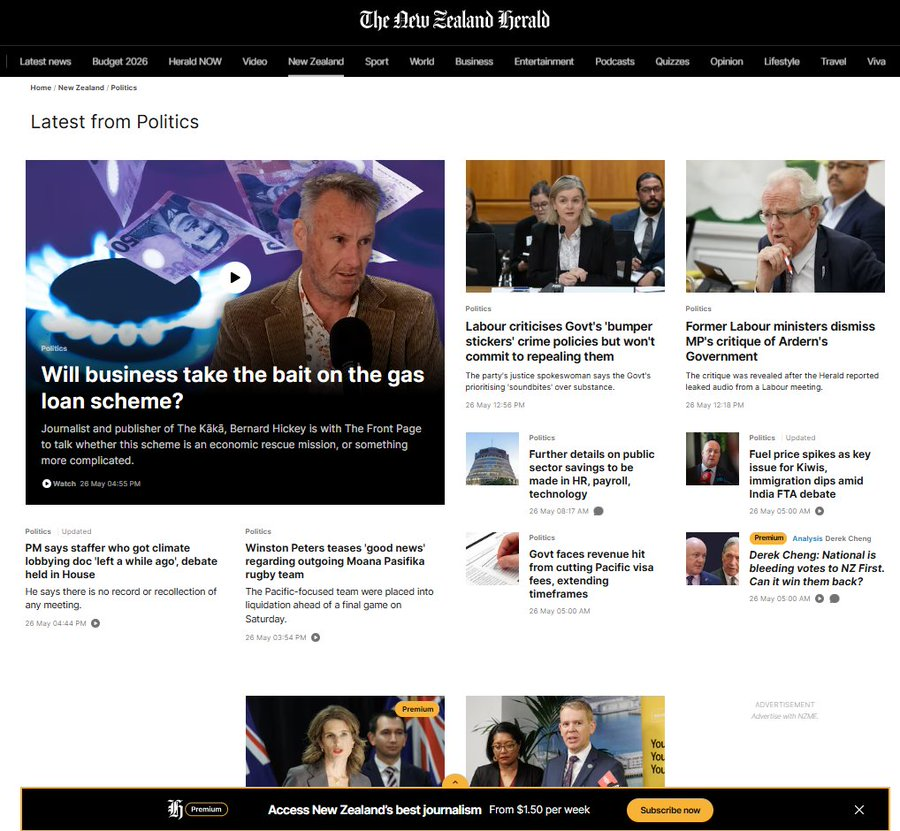Screen dimensions: 900x831
Task: Open 'Will business take the bait' headline
Action: [232, 387]
